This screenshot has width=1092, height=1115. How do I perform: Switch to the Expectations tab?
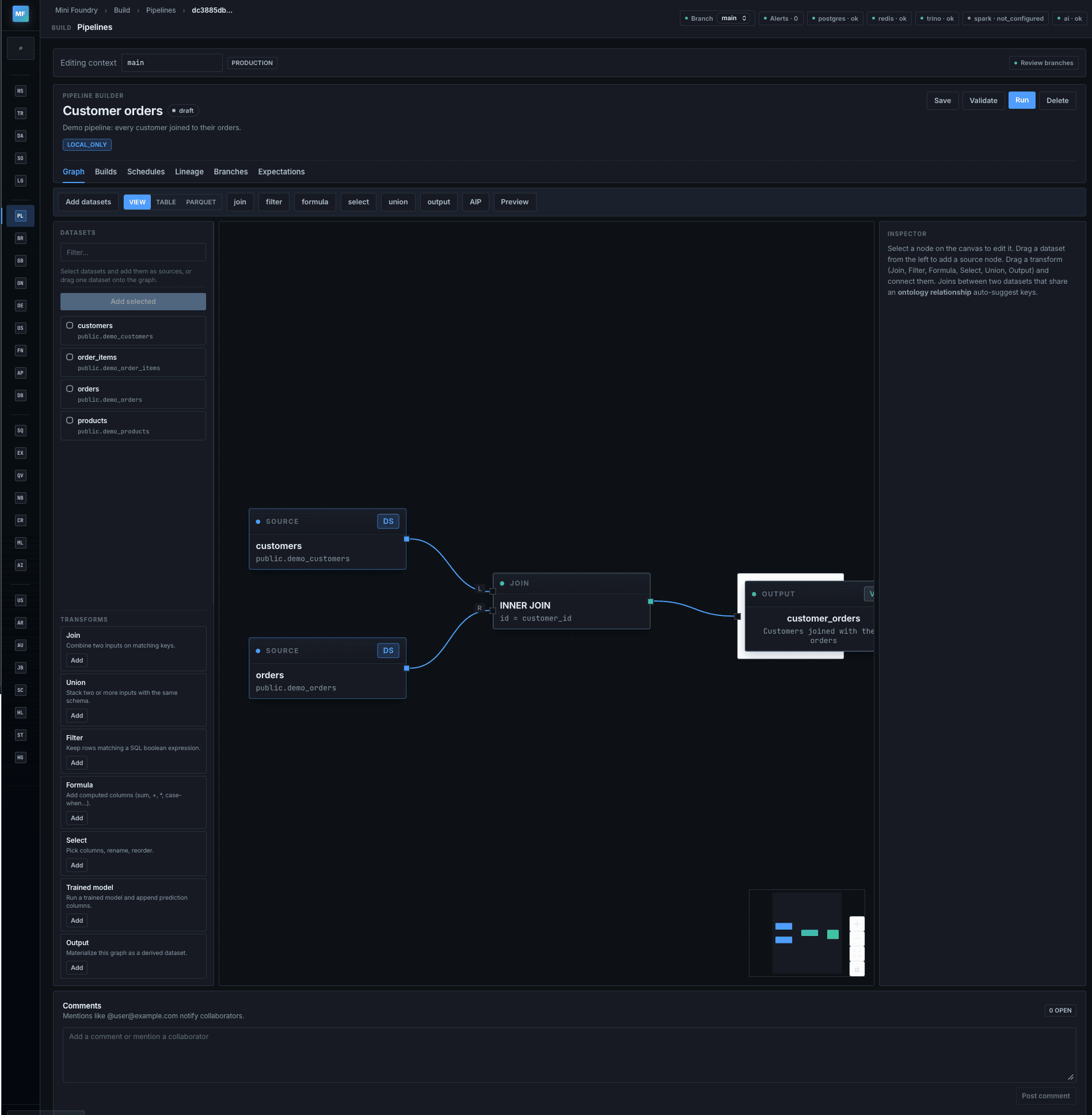(x=281, y=172)
